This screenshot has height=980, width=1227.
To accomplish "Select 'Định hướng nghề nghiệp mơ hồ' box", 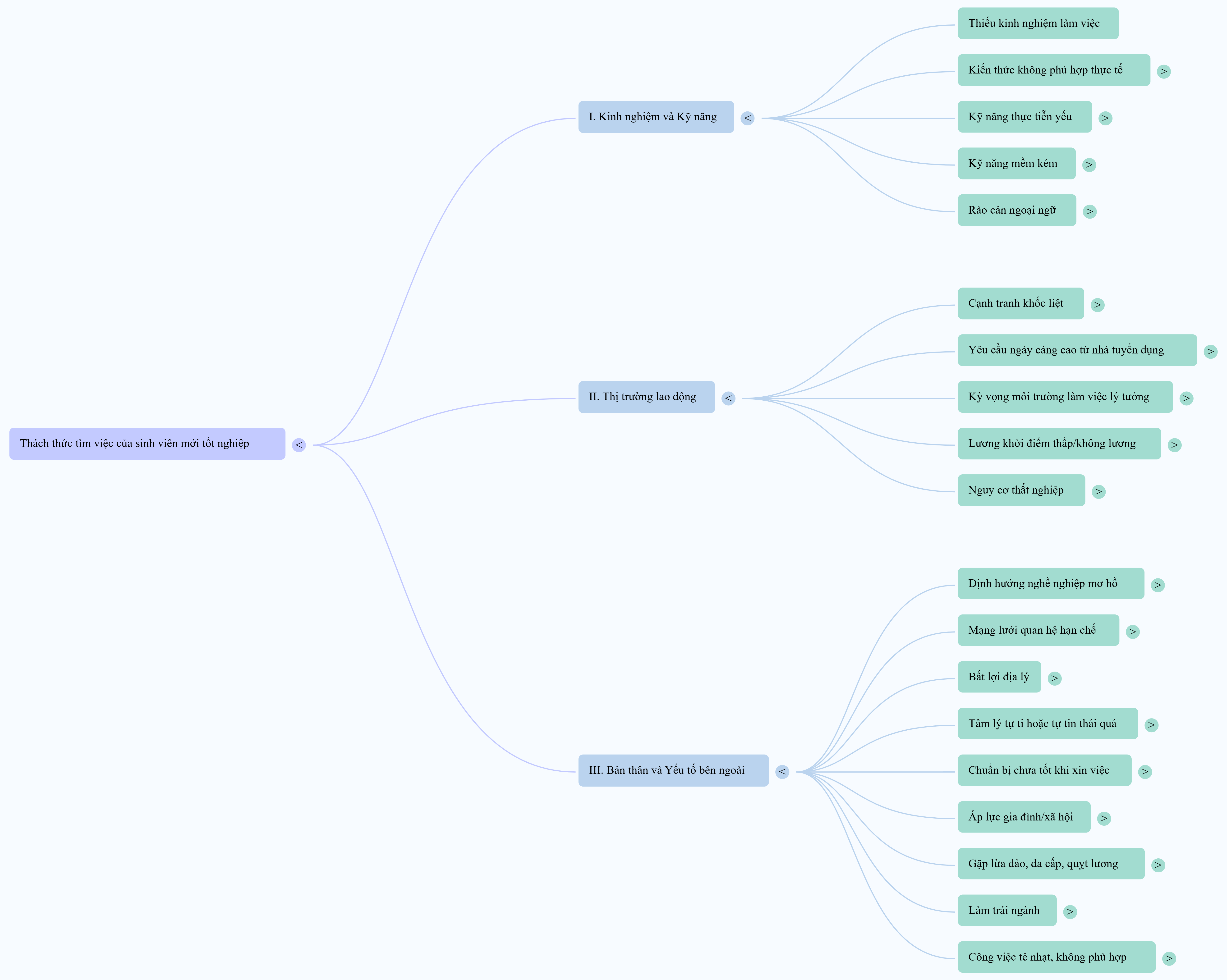I will point(1051,583).
